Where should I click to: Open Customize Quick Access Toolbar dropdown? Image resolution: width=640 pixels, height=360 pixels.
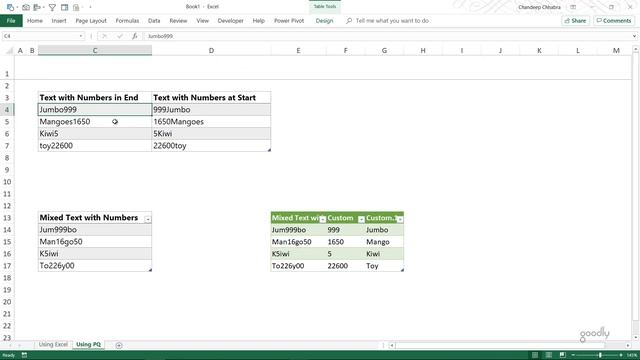[x=90, y=7]
